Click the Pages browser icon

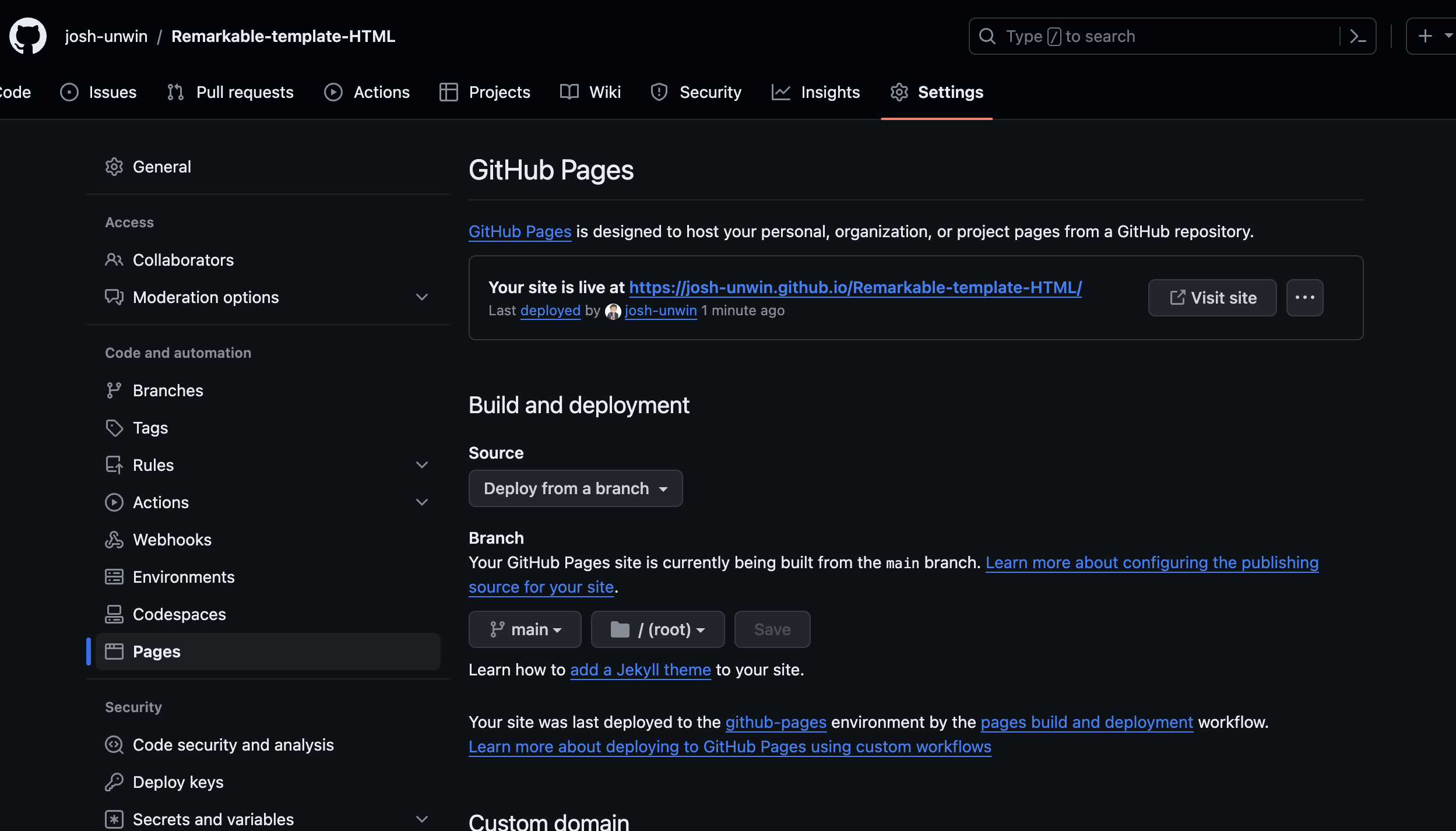click(114, 652)
